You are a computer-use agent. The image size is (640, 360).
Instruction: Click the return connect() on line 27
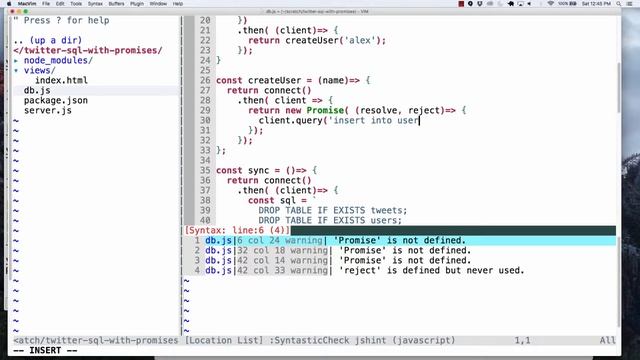pyautogui.click(x=269, y=91)
